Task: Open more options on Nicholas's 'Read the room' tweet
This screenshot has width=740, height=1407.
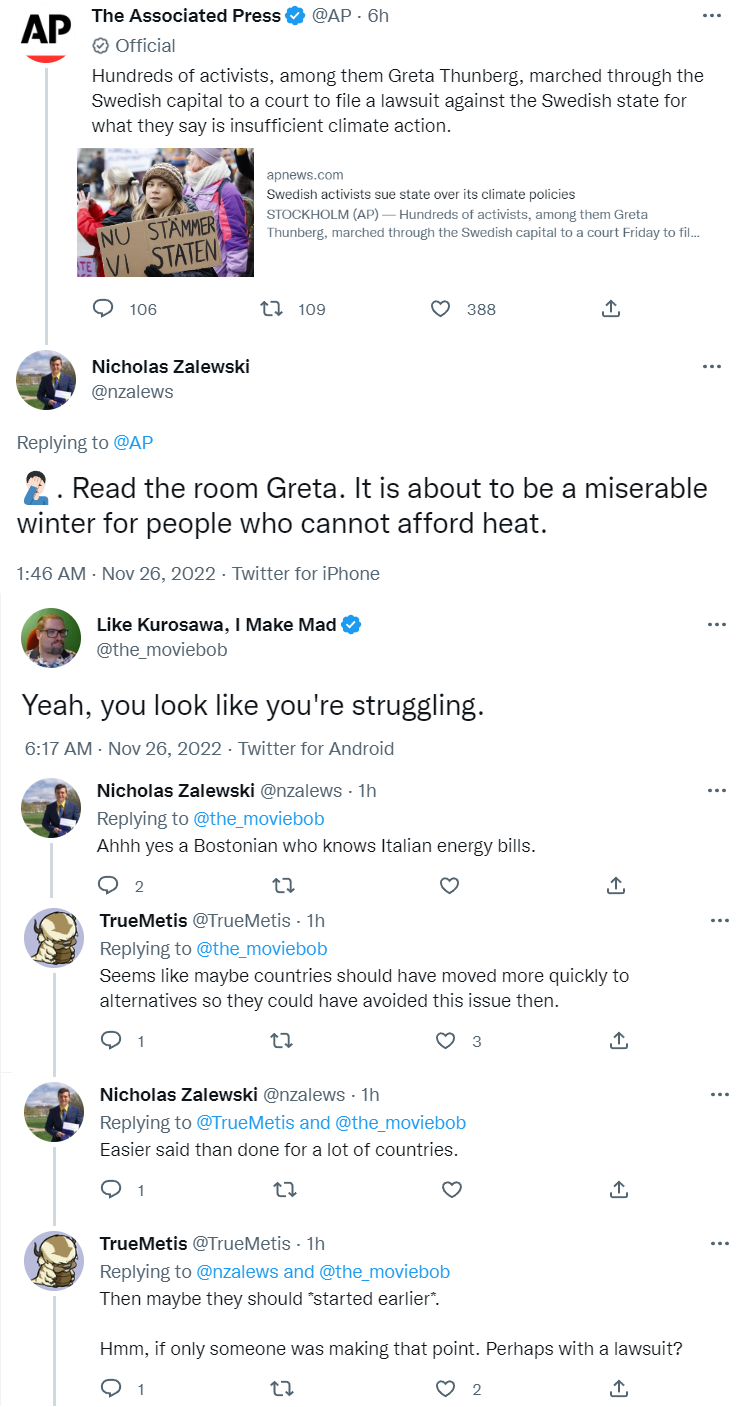Action: pos(711,367)
